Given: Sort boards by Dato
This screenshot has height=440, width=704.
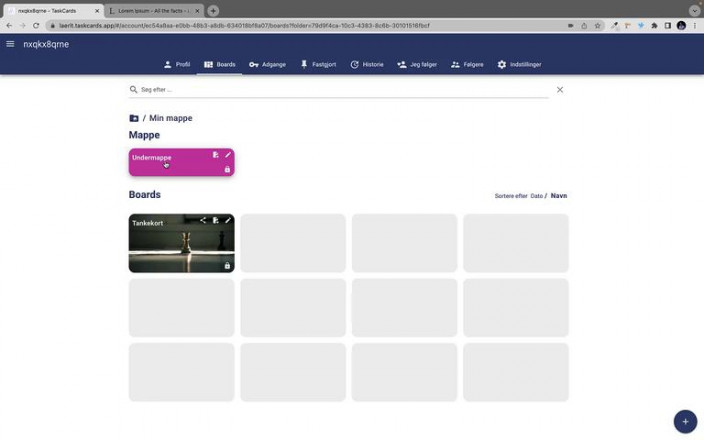Looking at the screenshot, I should (x=536, y=196).
